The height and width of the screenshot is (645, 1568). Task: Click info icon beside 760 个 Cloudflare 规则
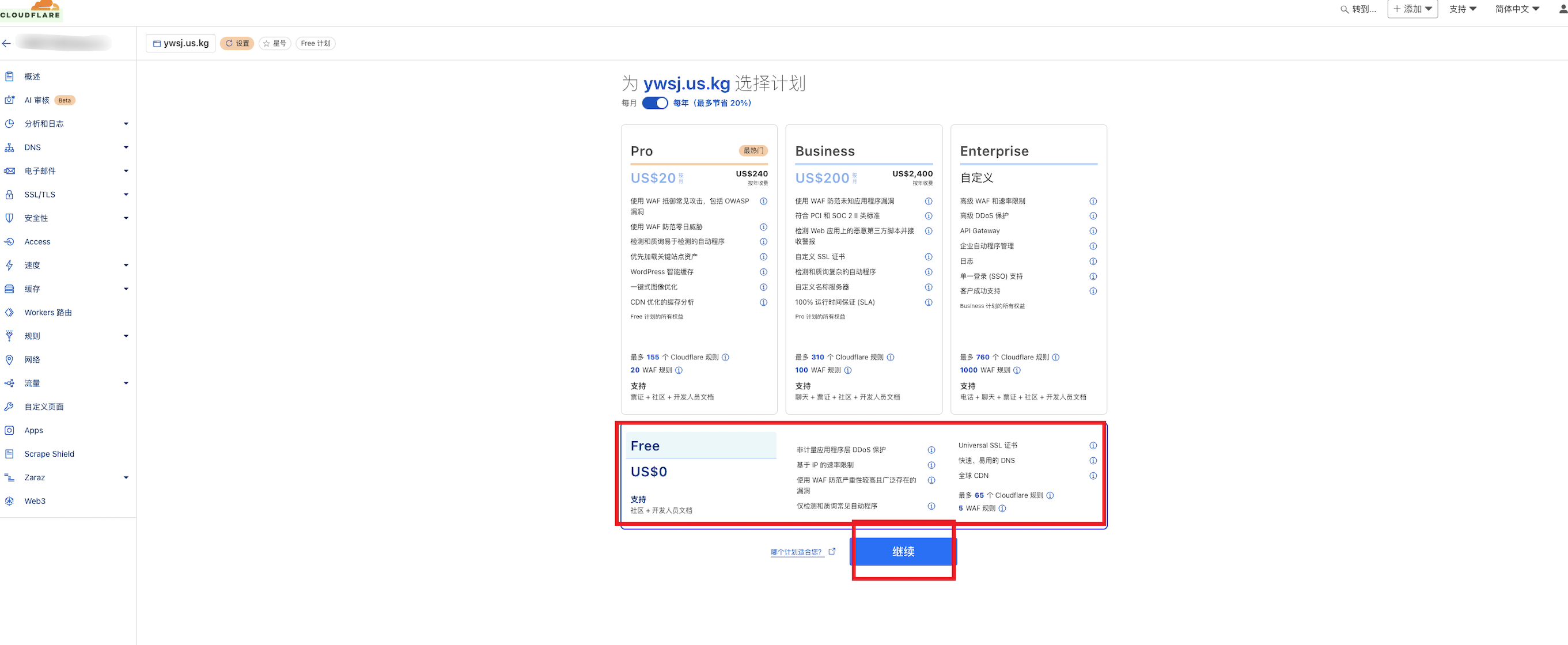tap(1055, 357)
